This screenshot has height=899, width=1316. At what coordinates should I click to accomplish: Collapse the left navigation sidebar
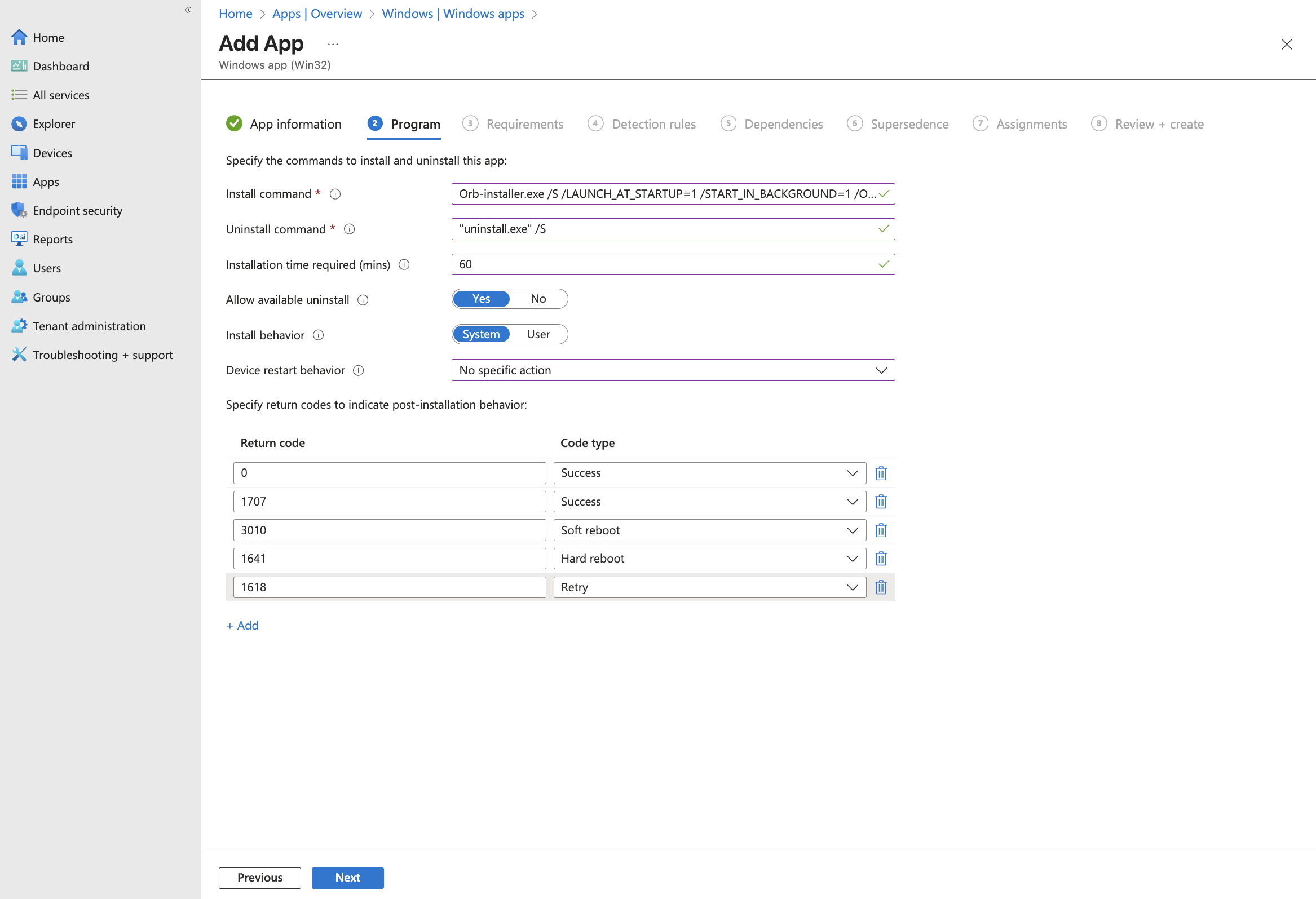tap(188, 10)
